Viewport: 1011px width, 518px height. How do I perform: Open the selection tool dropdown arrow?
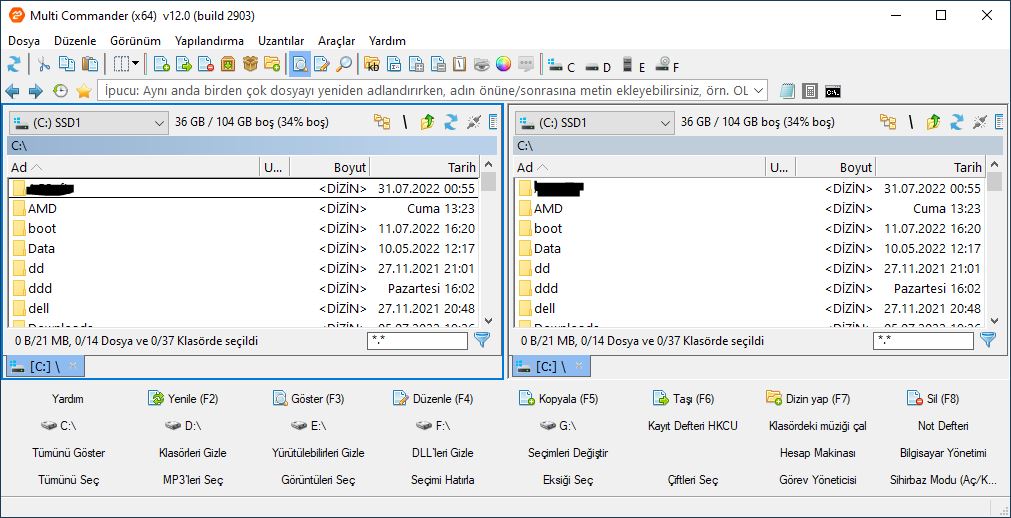pyautogui.click(x=135, y=64)
